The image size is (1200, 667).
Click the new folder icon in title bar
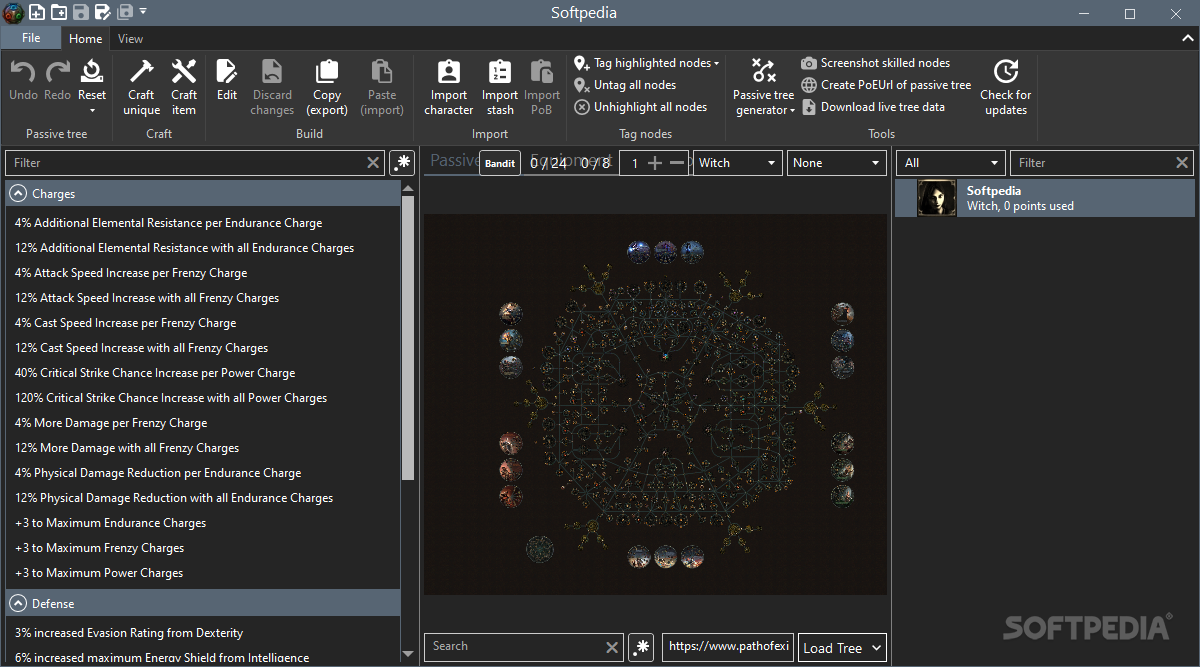click(59, 12)
